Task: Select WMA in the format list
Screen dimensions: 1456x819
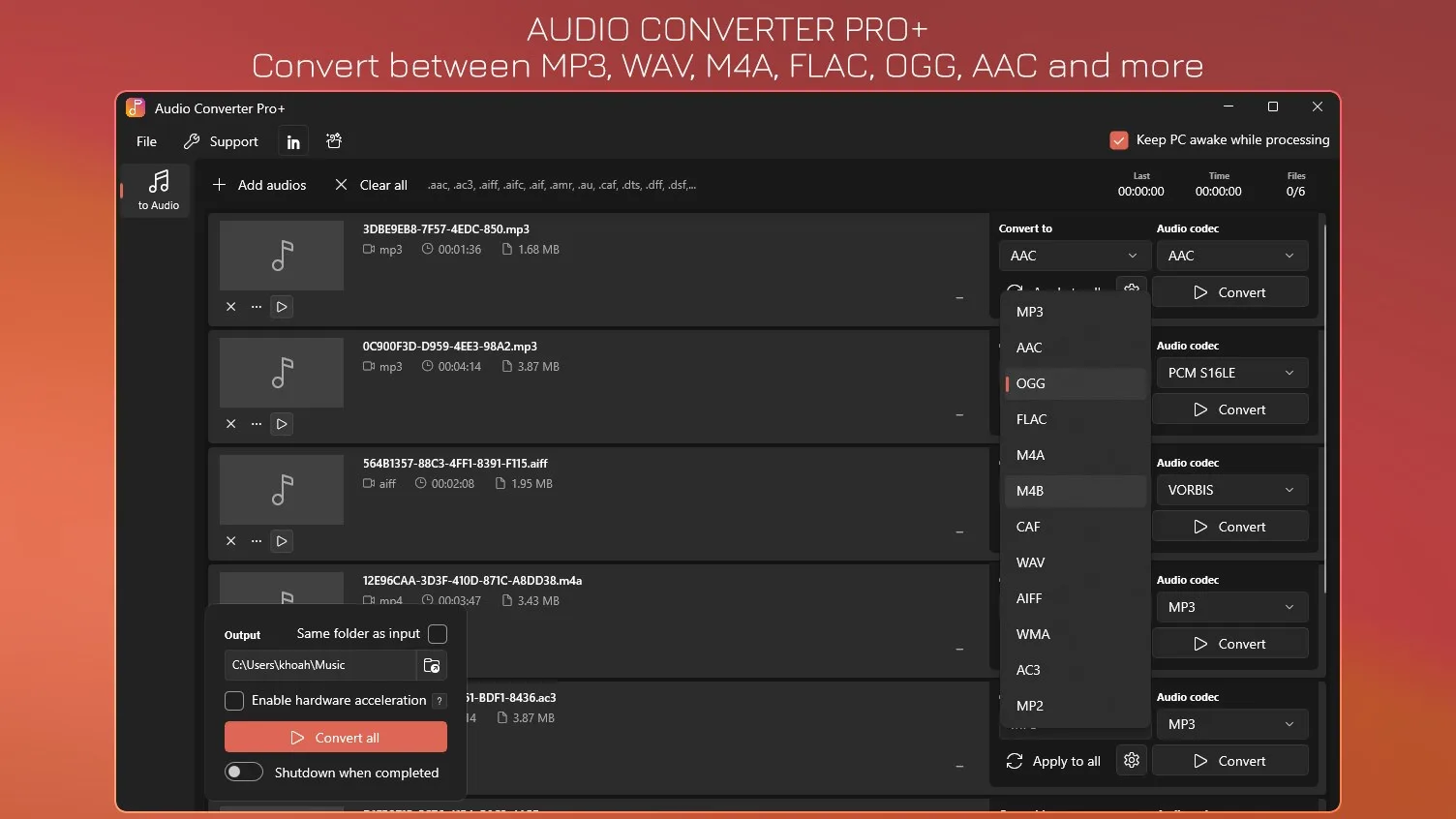Action: point(1075,634)
